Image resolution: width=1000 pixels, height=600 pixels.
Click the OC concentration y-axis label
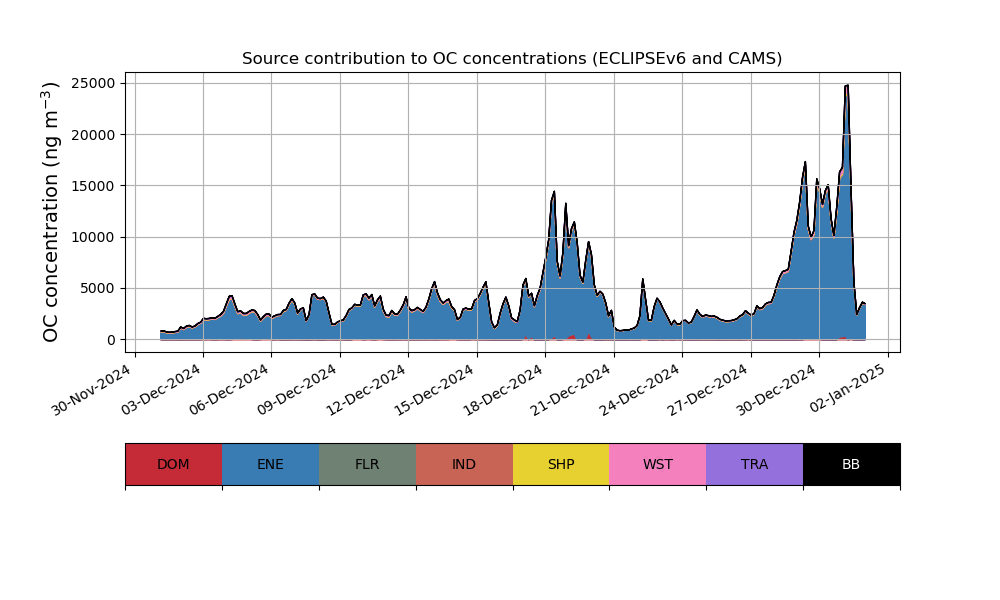click(x=52, y=213)
